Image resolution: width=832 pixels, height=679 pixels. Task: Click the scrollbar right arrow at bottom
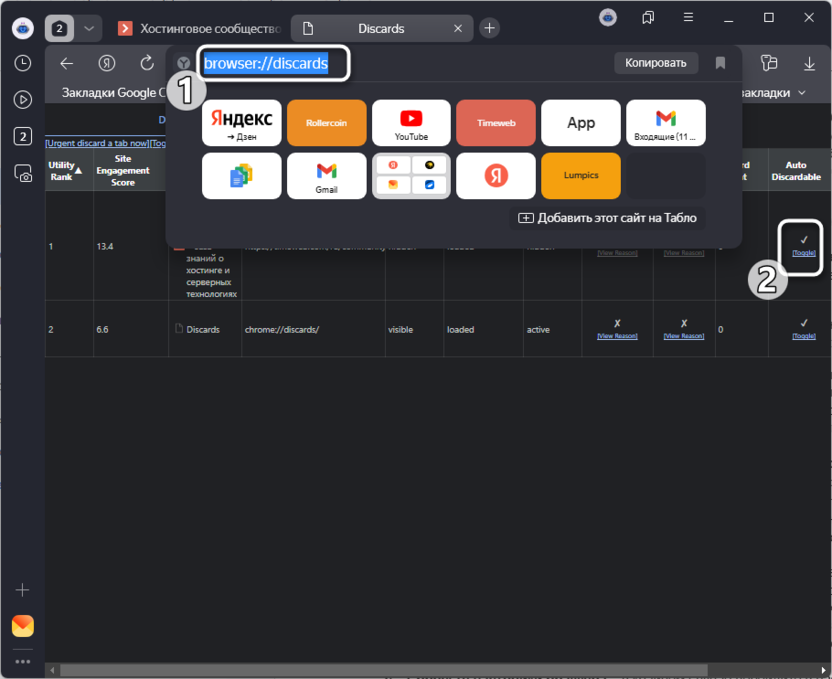(823, 671)
